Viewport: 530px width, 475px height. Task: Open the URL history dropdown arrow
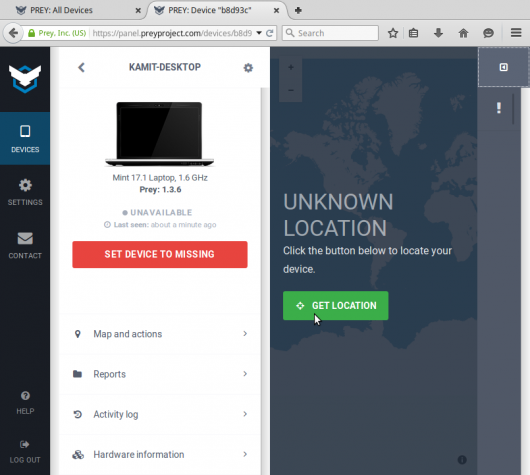pyautogui.click(x=259, y=33)
